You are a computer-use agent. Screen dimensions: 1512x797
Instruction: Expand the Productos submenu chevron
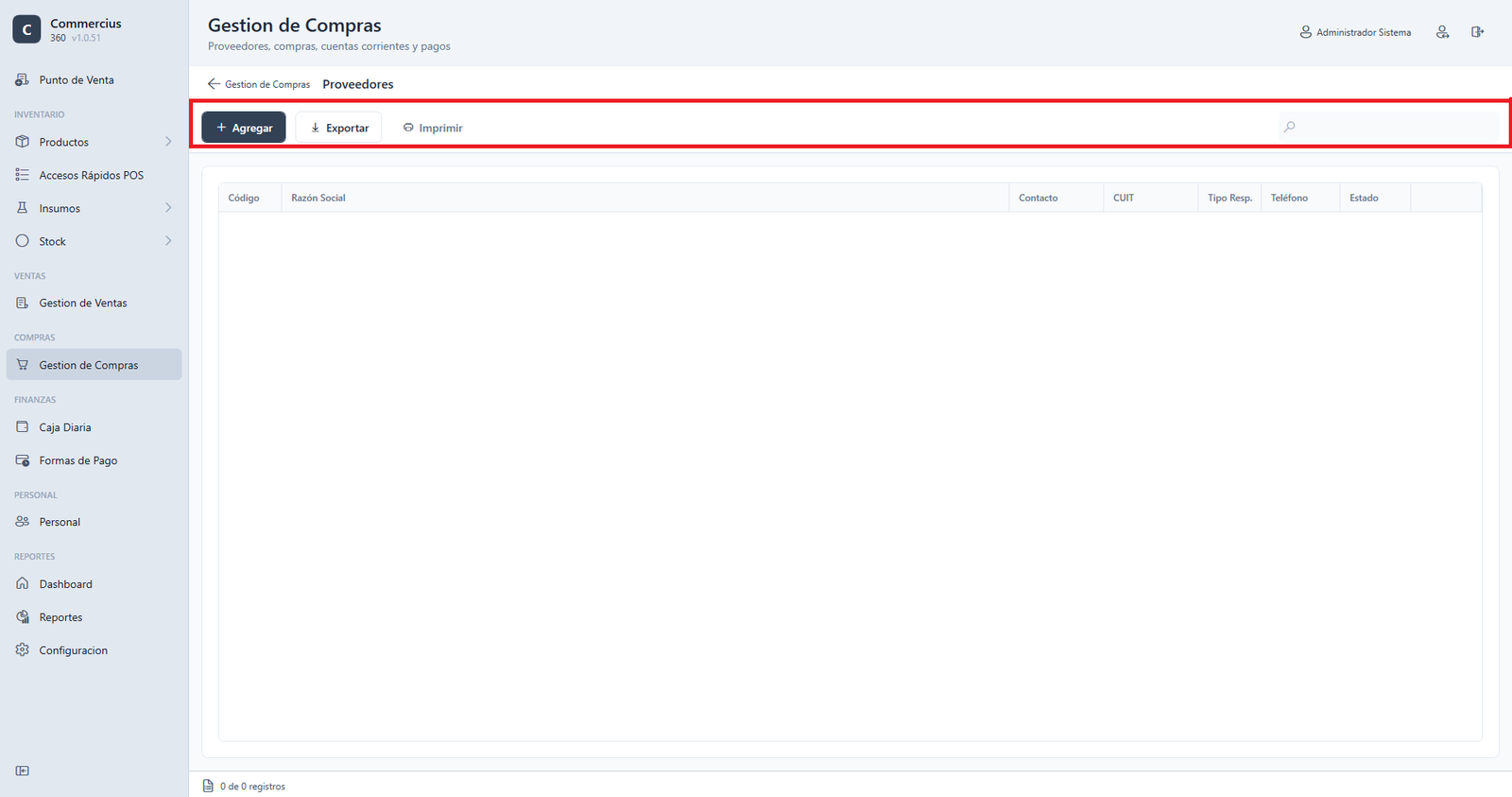tap(168, 142)
